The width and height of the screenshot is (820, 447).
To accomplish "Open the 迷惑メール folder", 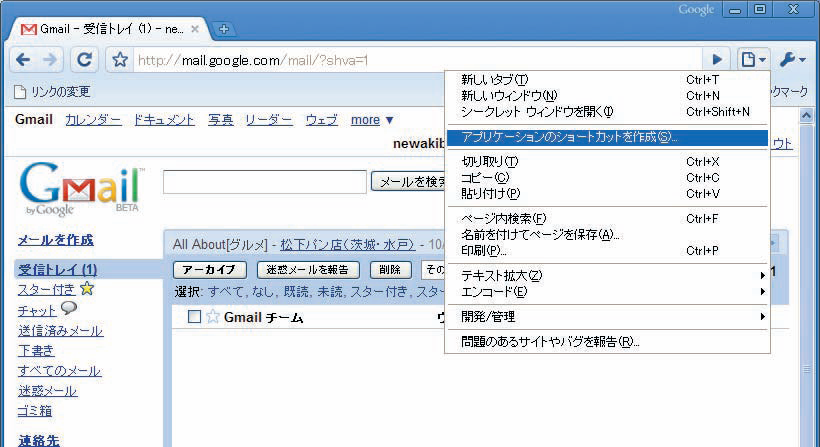I will pyautogui.click(x=48, y=391).
